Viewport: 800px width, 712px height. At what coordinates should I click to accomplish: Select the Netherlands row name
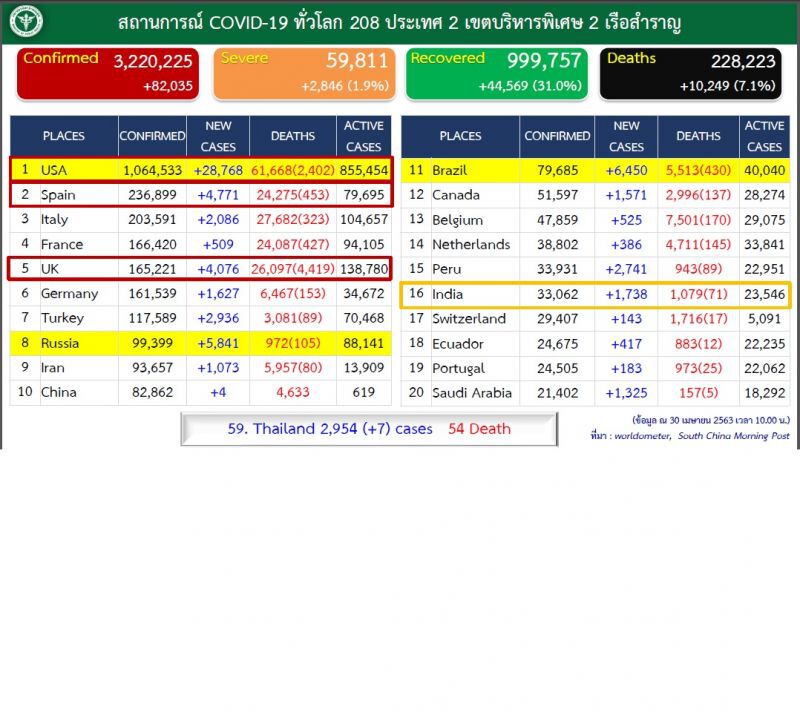(471, 244)
